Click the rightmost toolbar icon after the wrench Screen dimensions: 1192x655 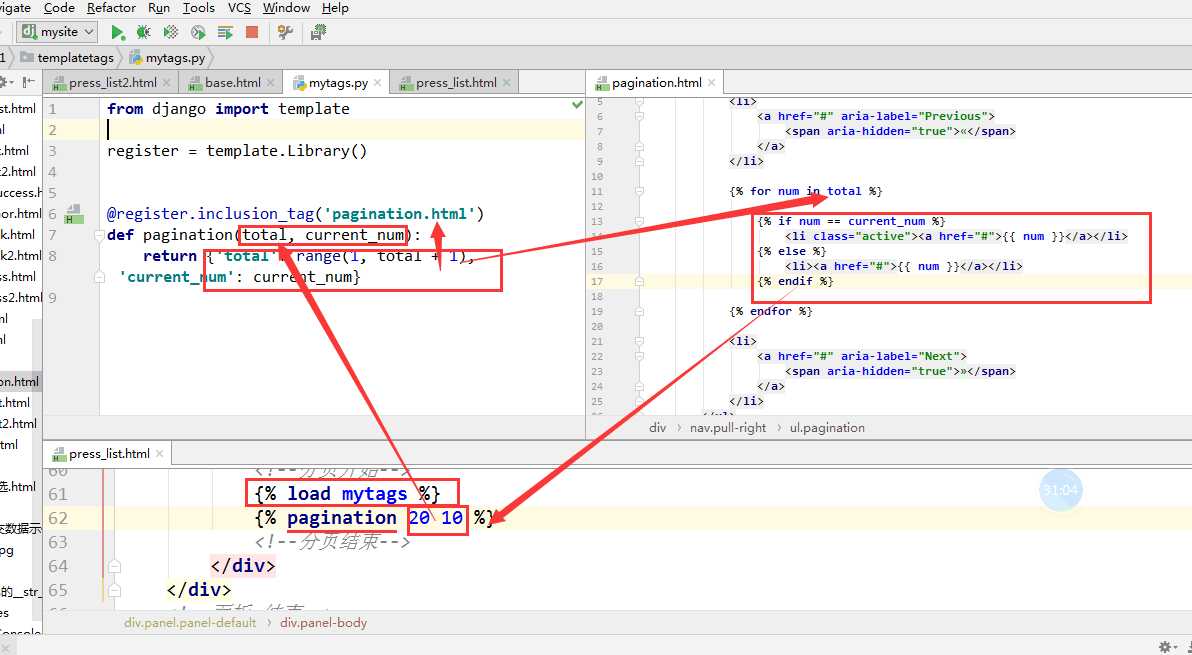319,32
